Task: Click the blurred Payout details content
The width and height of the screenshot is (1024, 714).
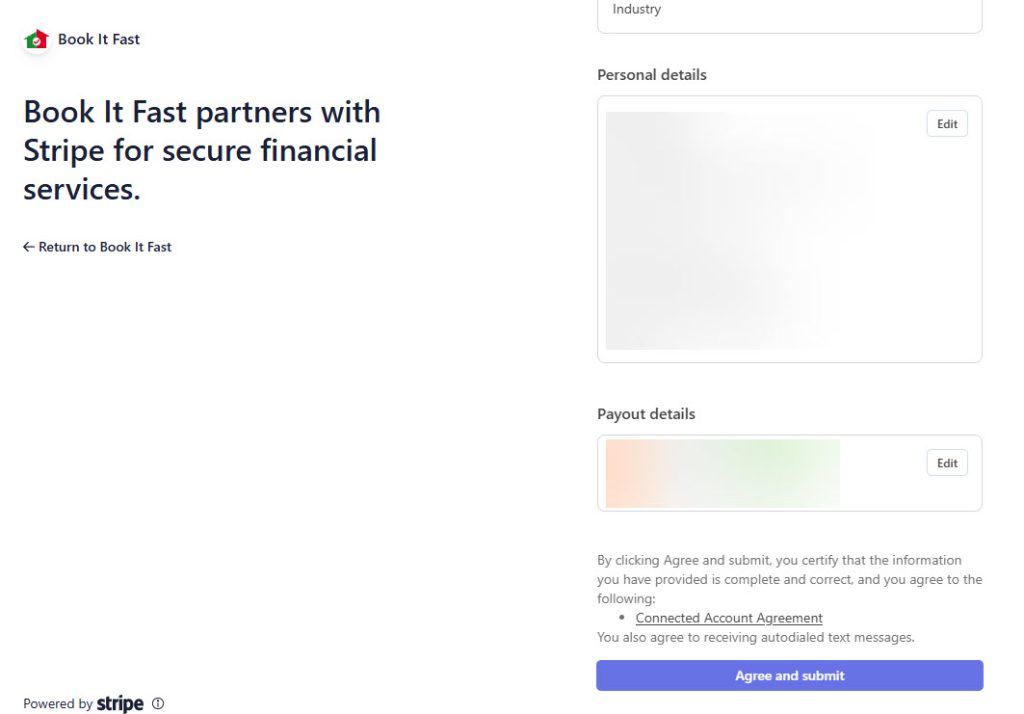Action: 722,473
